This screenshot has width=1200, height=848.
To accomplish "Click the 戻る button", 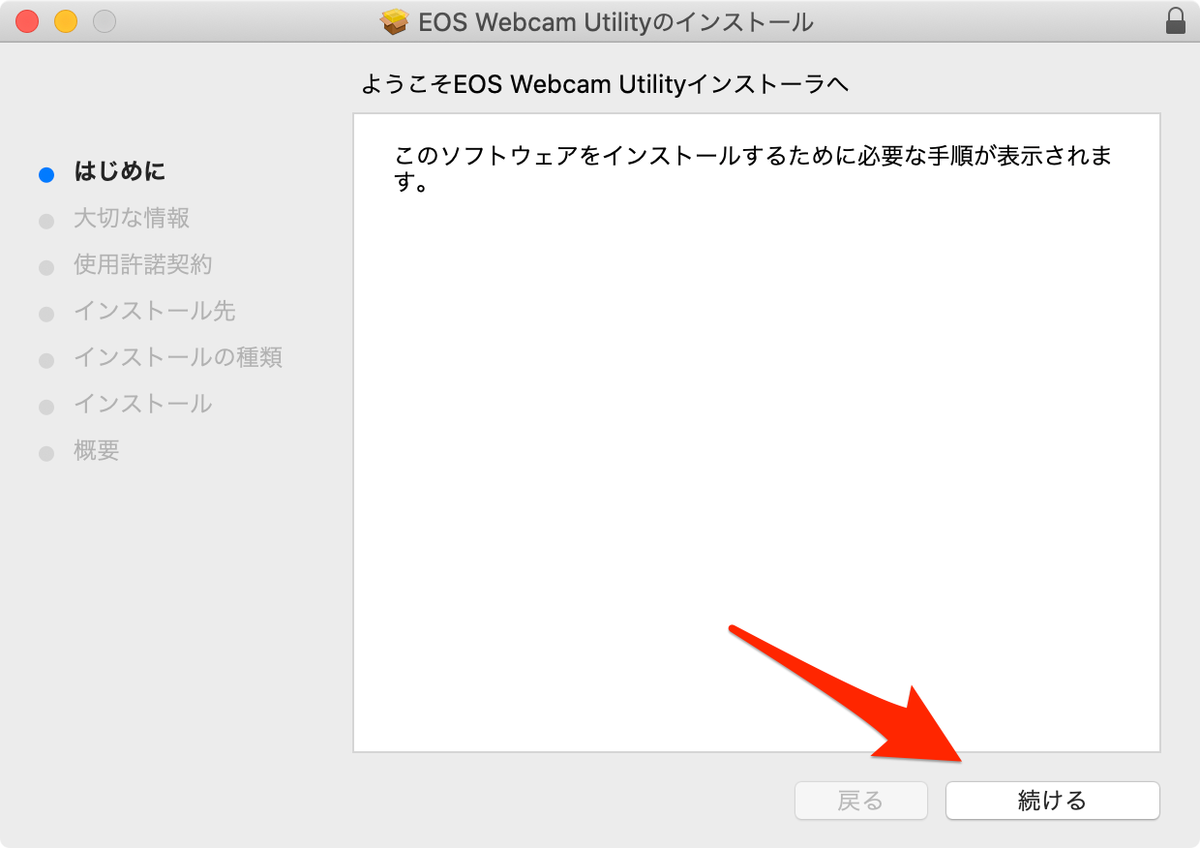I will (861, 800).
